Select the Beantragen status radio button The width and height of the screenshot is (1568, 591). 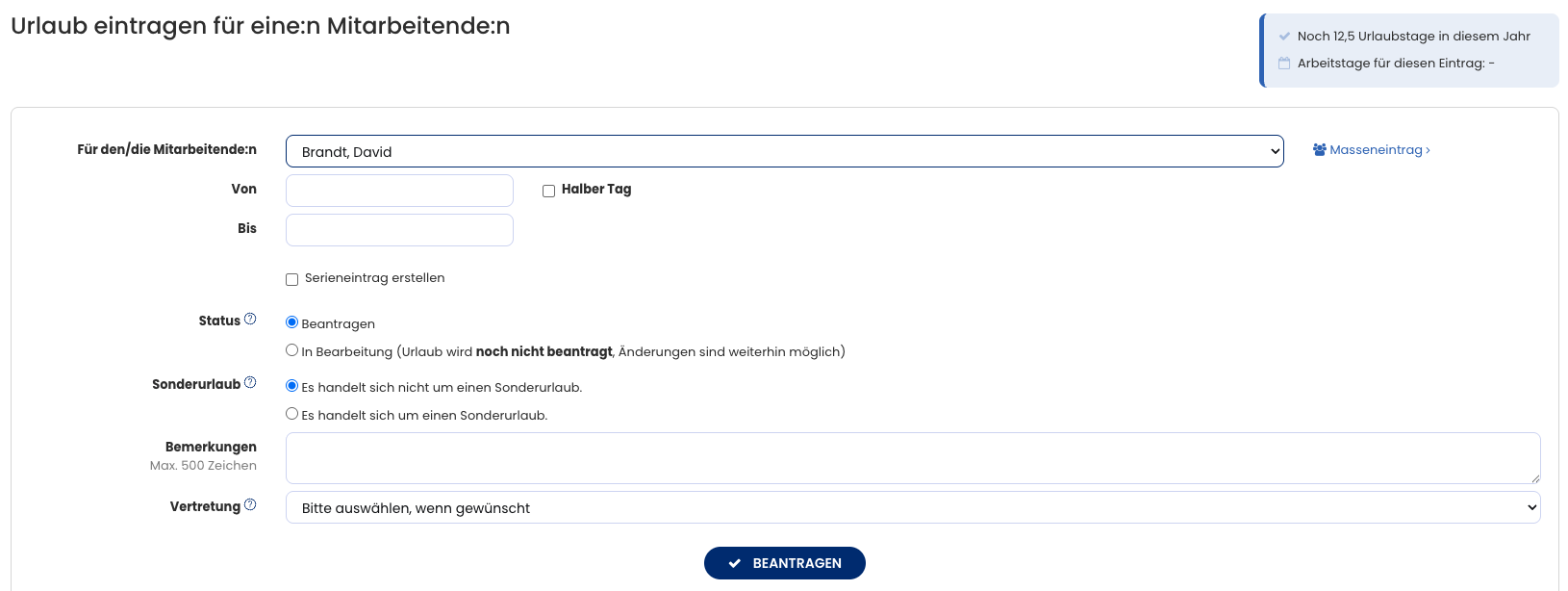point(291,322)
